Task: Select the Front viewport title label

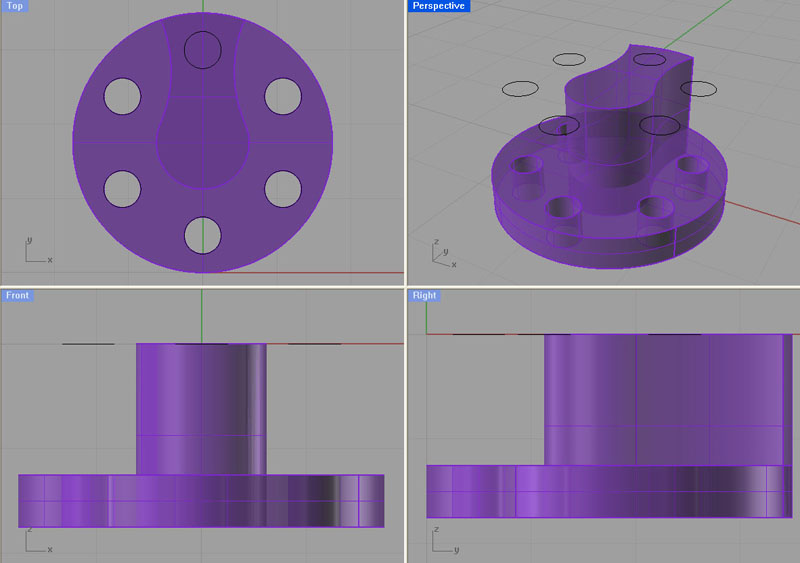Action: pyautogui.click(x=18, y=295)
